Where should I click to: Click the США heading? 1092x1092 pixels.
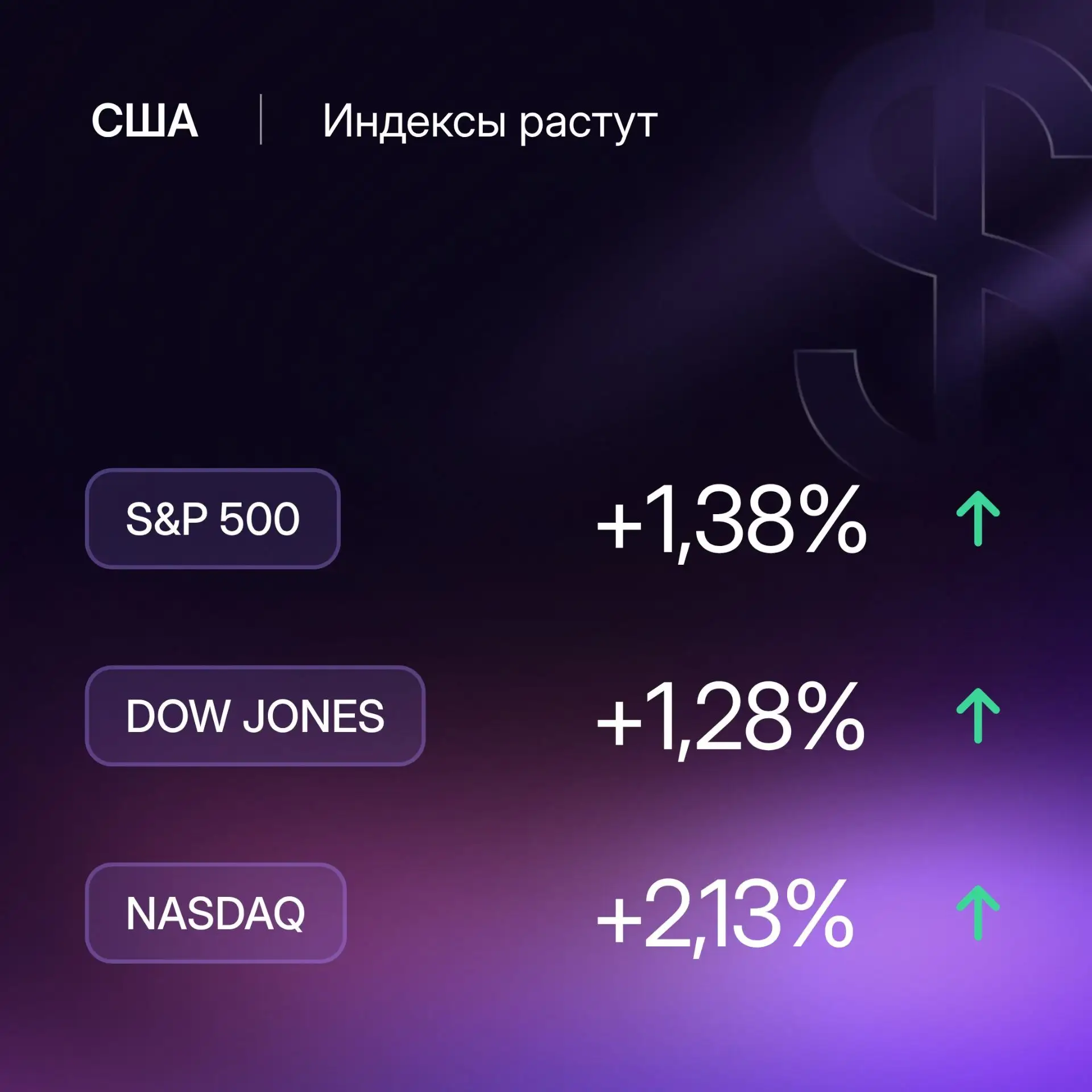(x=145, y=121)
